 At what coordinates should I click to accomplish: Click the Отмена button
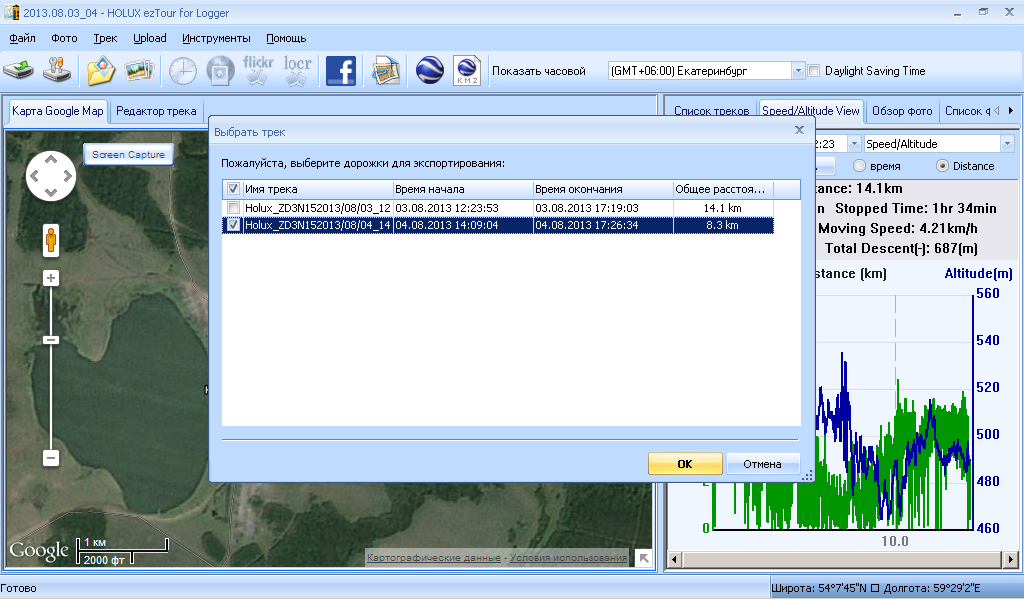click(762, 464)
